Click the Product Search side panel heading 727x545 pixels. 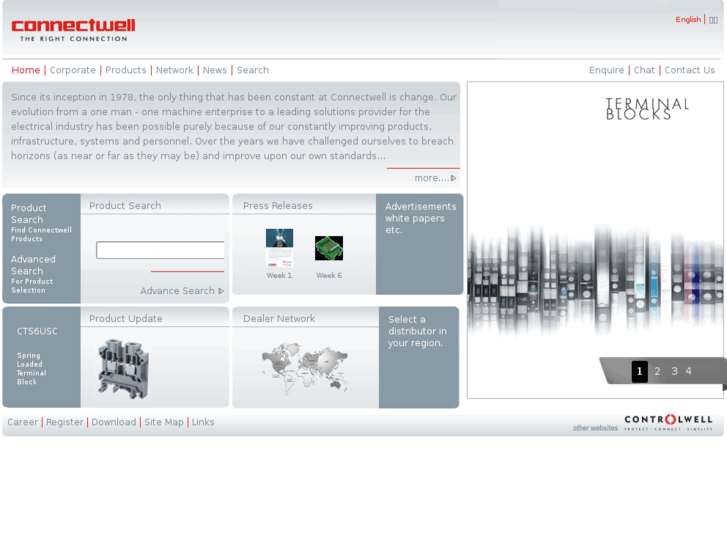click(28, 214)
